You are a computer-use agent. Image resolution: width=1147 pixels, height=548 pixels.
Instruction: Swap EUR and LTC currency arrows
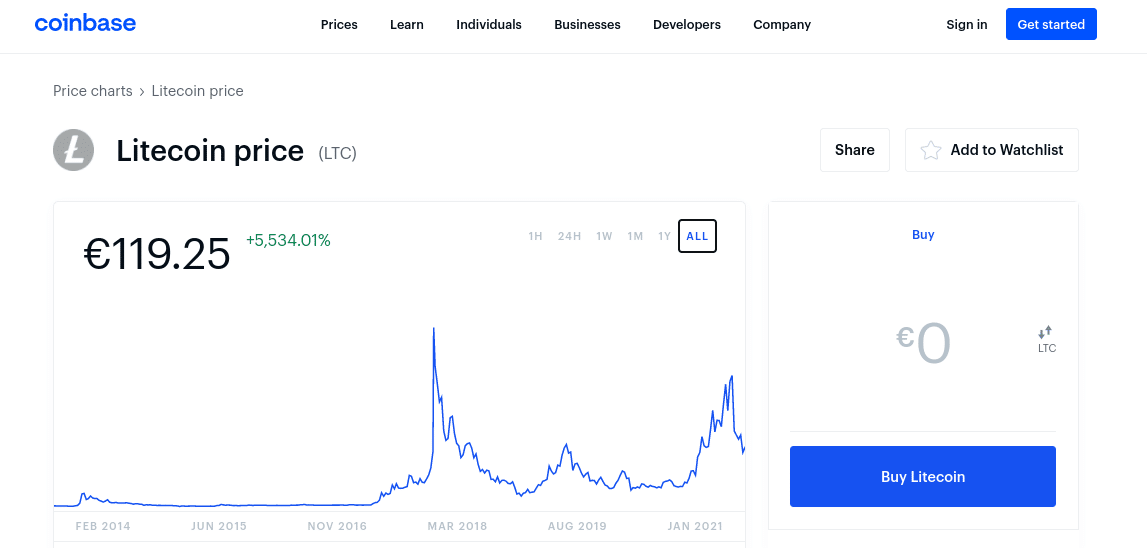1045,332
